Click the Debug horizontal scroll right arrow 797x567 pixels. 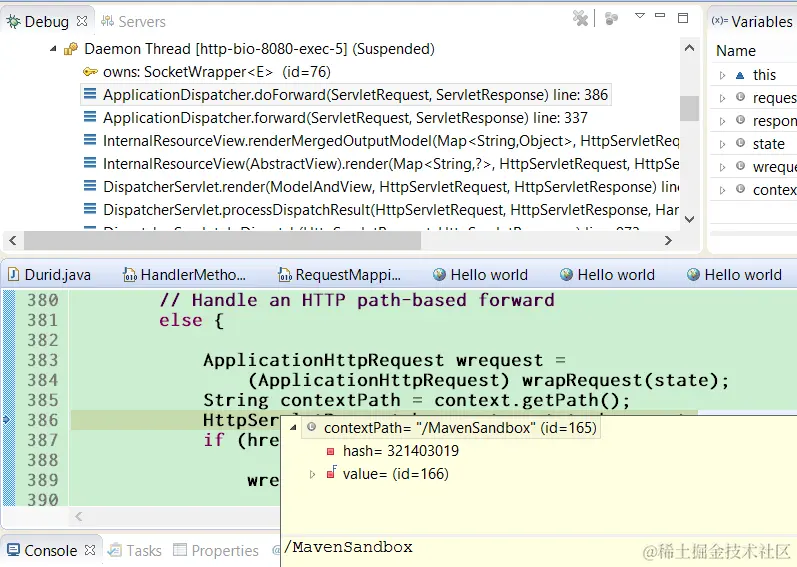click(x=668, y=240)
